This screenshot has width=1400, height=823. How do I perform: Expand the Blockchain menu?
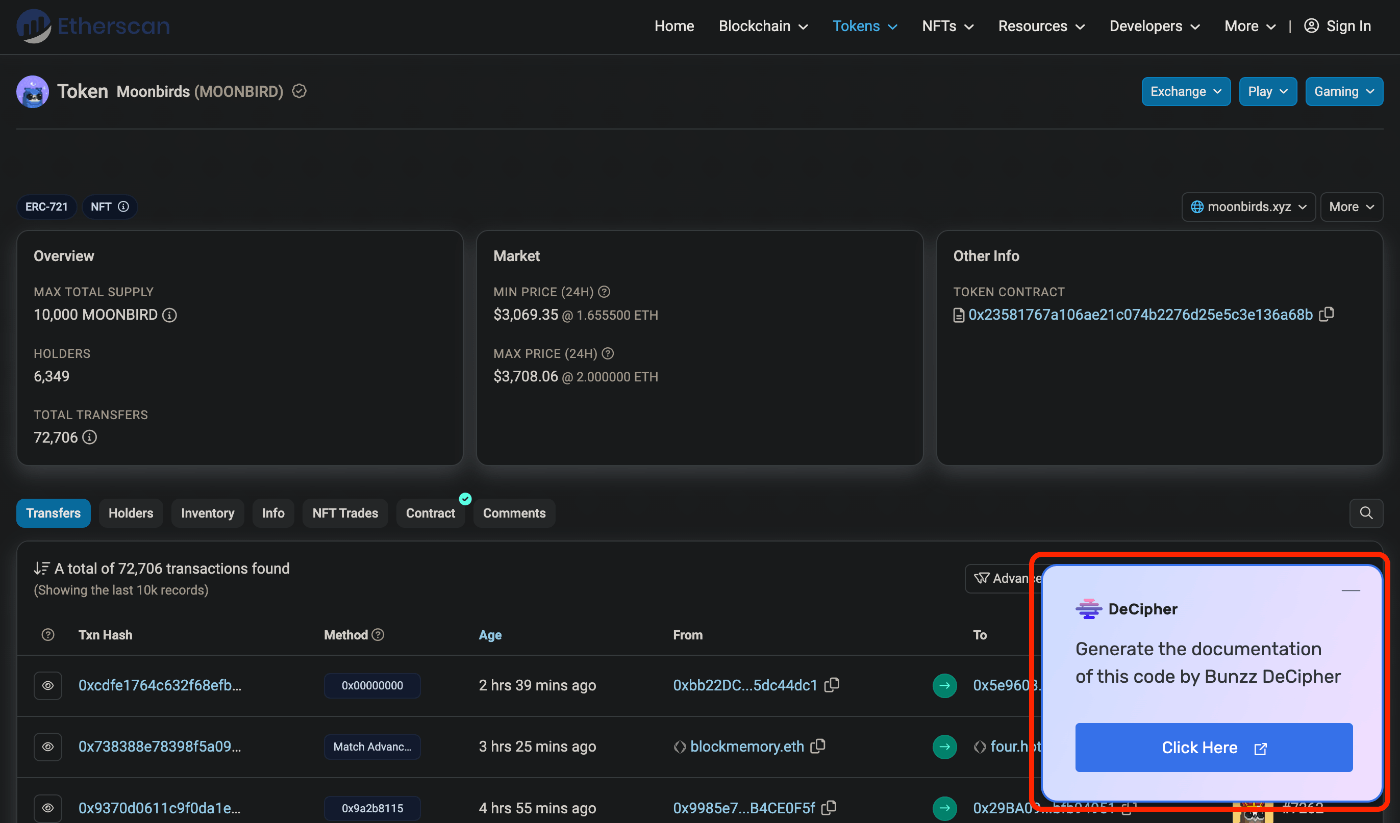coord(763,26)
